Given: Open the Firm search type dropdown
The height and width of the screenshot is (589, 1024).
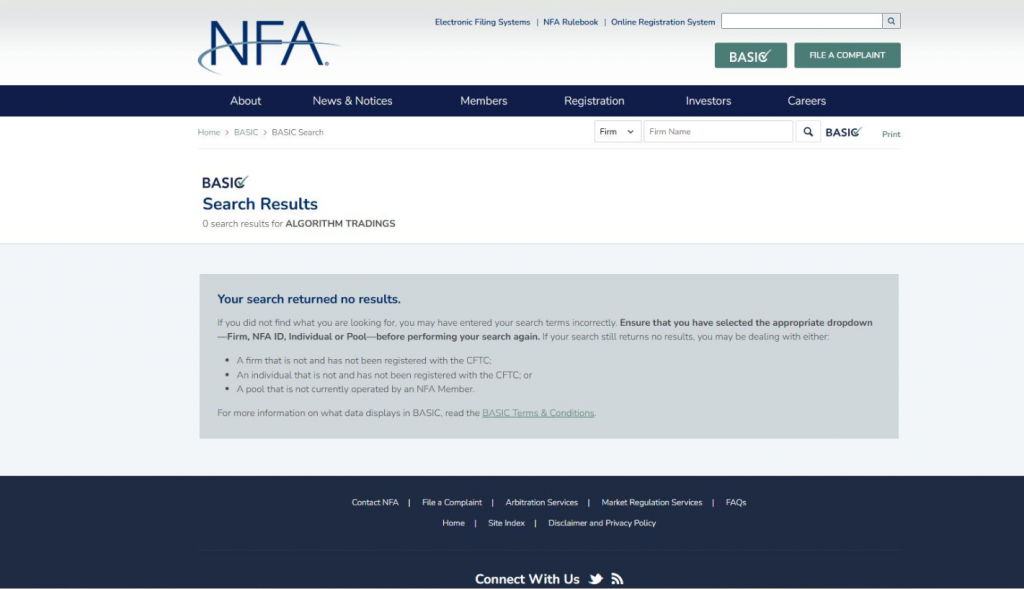Looking at the screenshot, I should pyautogui.click(x=617, y=132).
